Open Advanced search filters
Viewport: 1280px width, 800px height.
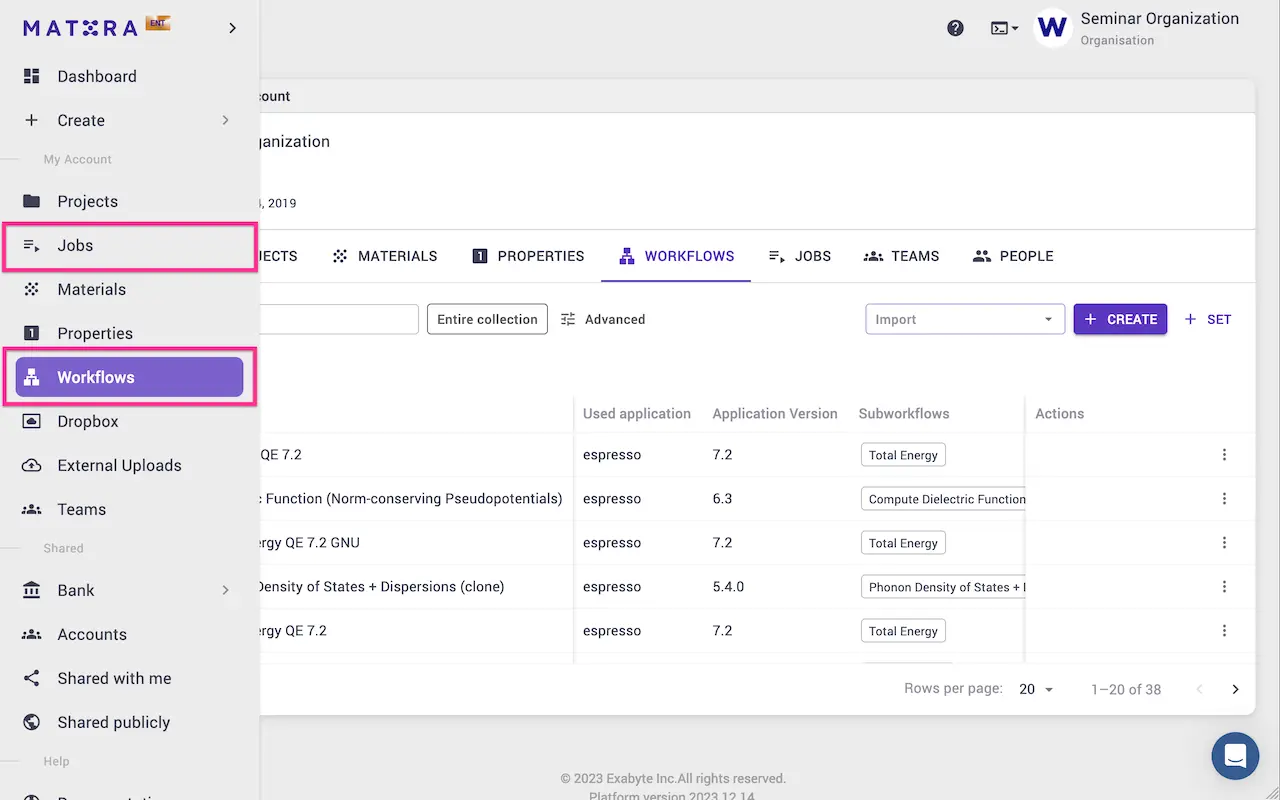604,319
